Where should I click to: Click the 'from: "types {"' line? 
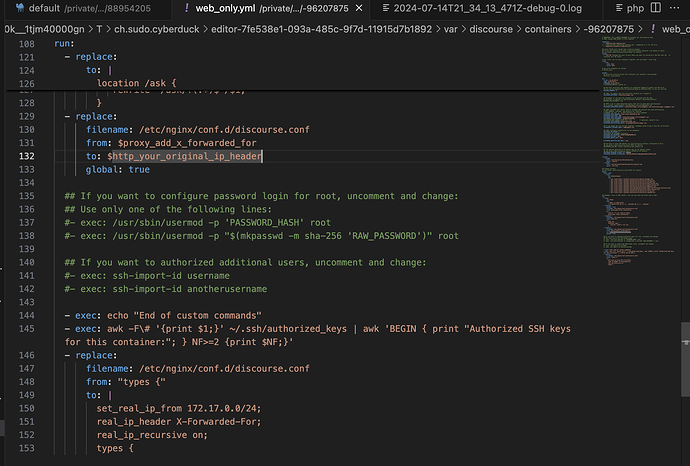125,382
